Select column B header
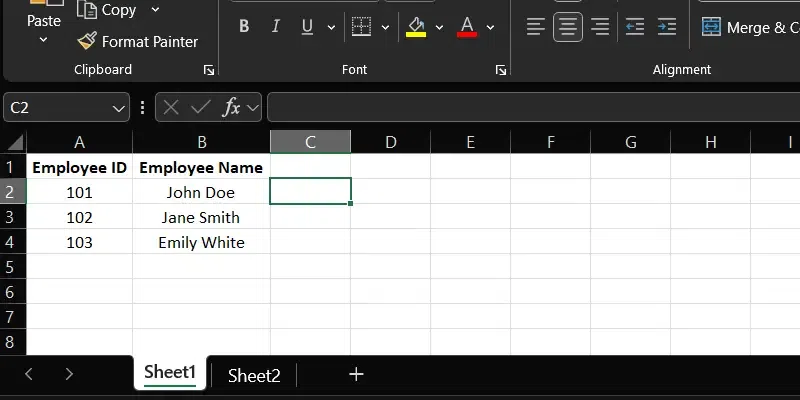Screen dimensions: 800x400 202,142
